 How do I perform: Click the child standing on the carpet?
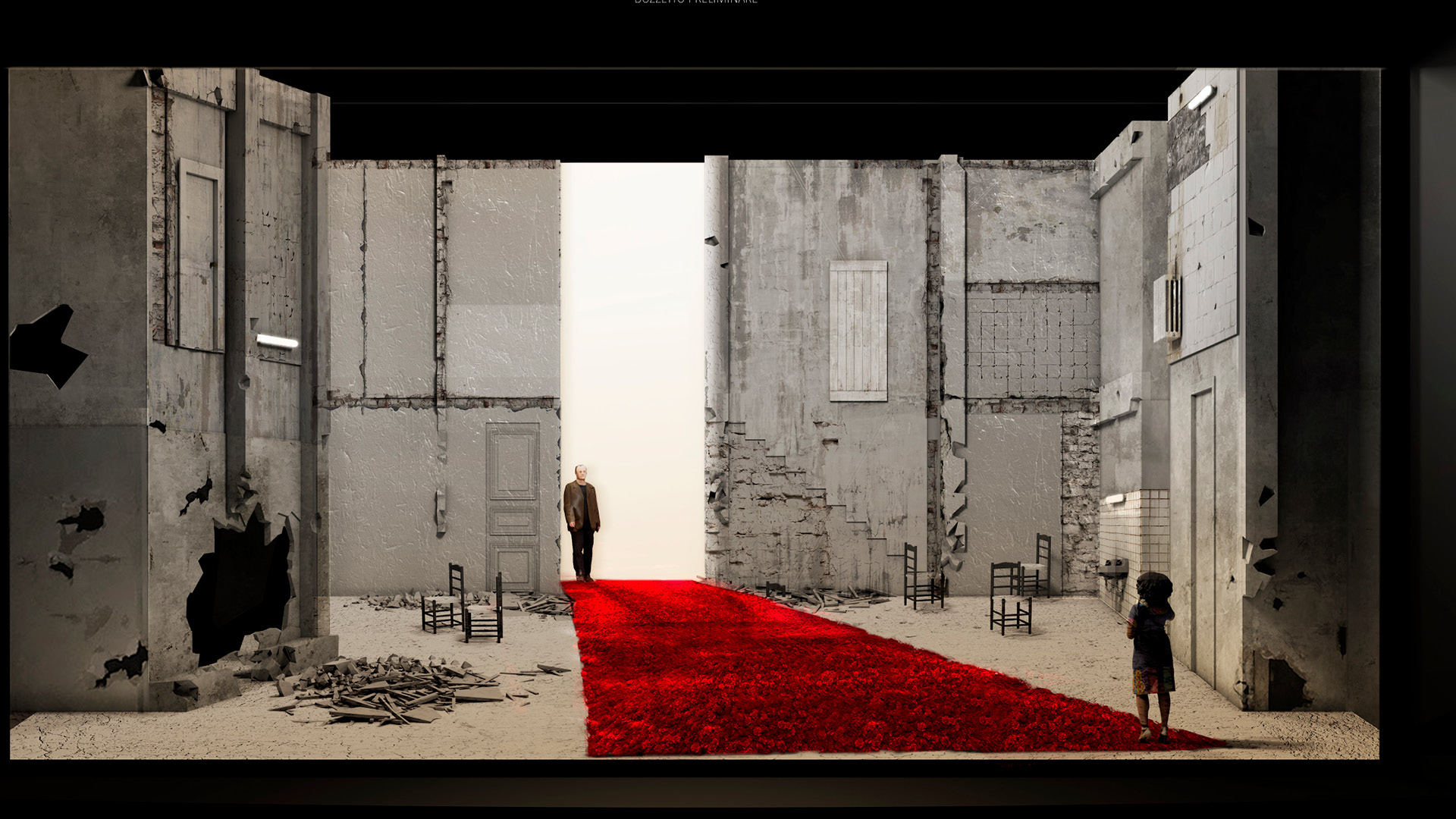pyautogui.click(x=1152, y=652)
